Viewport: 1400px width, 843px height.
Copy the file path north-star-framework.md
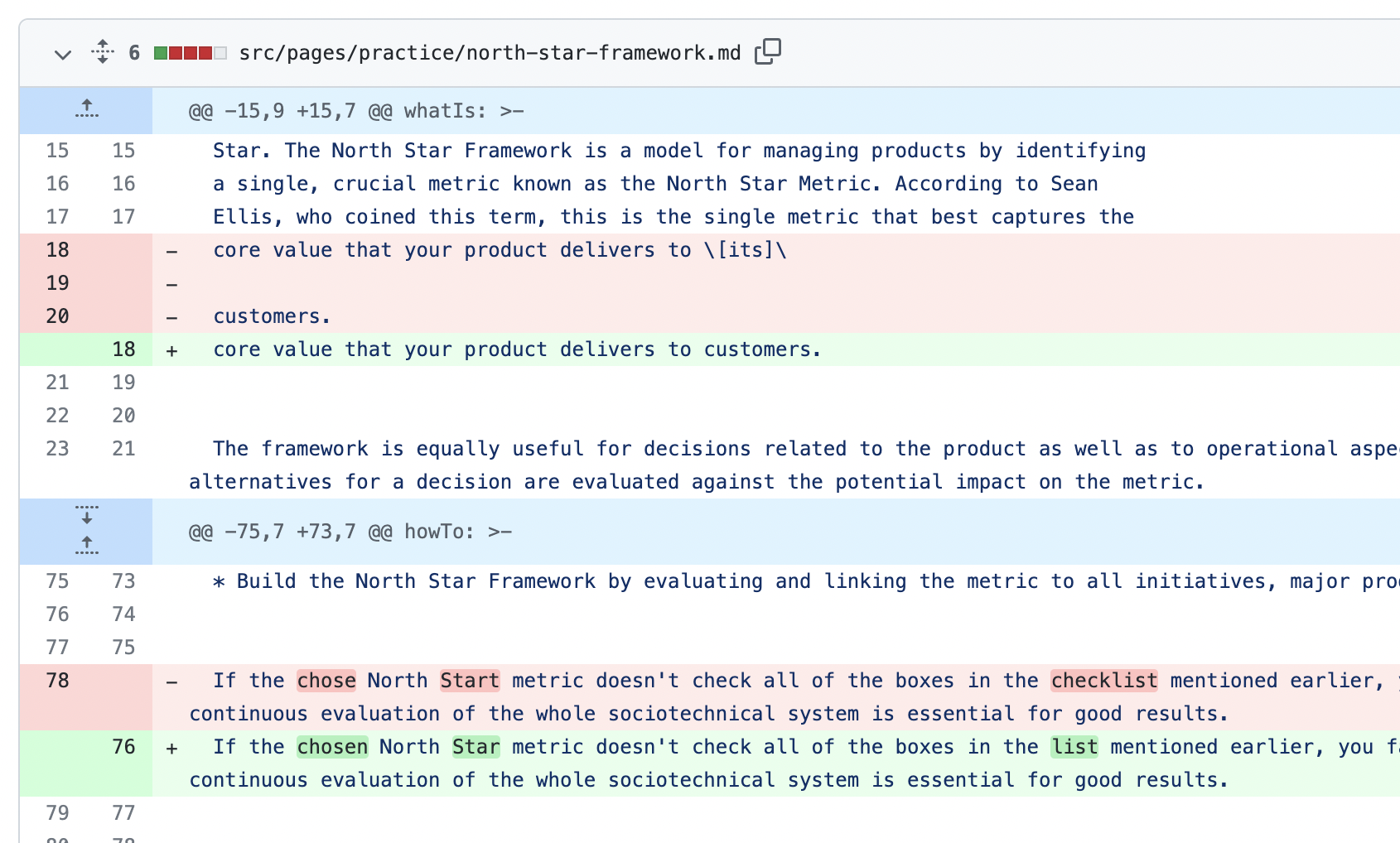point(769,51)
